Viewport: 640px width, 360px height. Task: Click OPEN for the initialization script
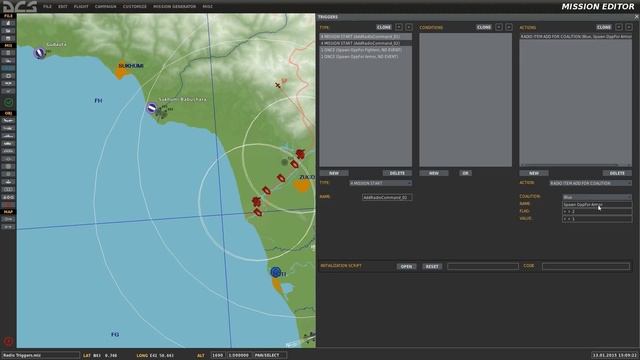(x=406, y=267)
